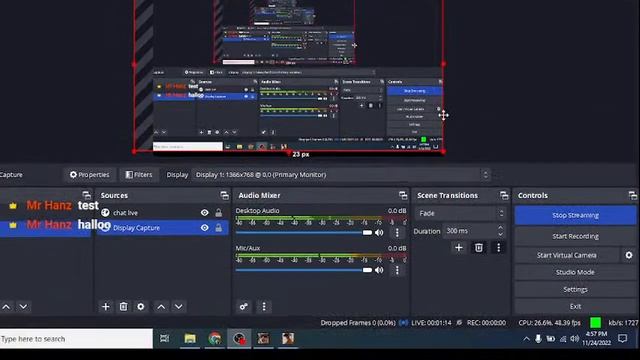The width and height of the screenshot is (640, 360).
Task: Mute the Mic/Aux channel
Action: click(379, 270)
